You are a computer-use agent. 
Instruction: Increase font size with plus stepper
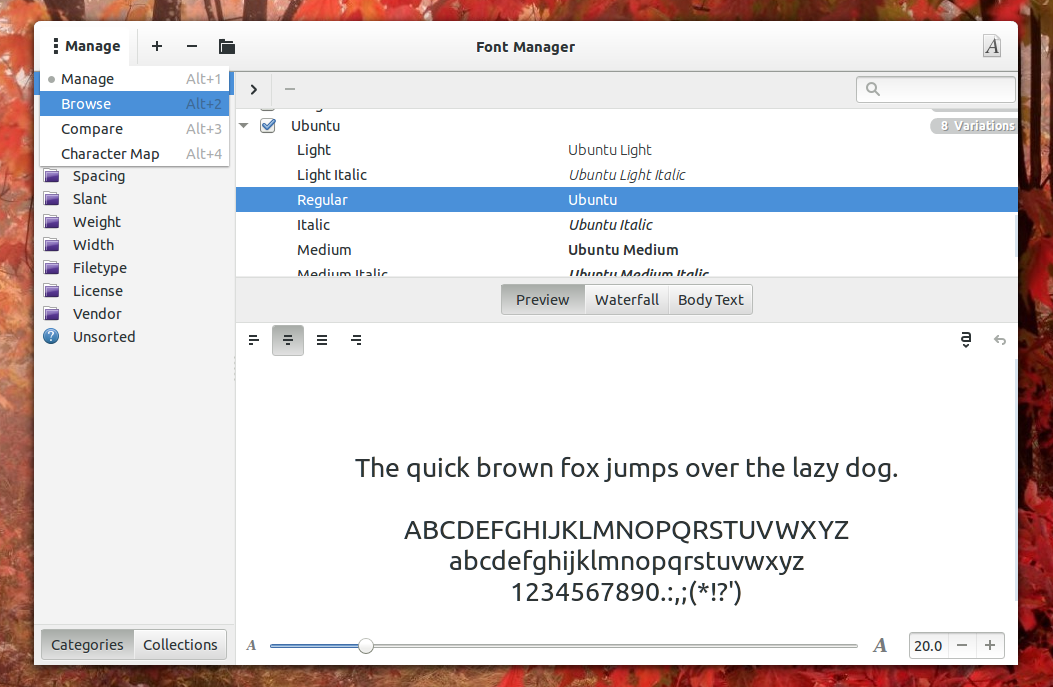click(x=990, y=645)
